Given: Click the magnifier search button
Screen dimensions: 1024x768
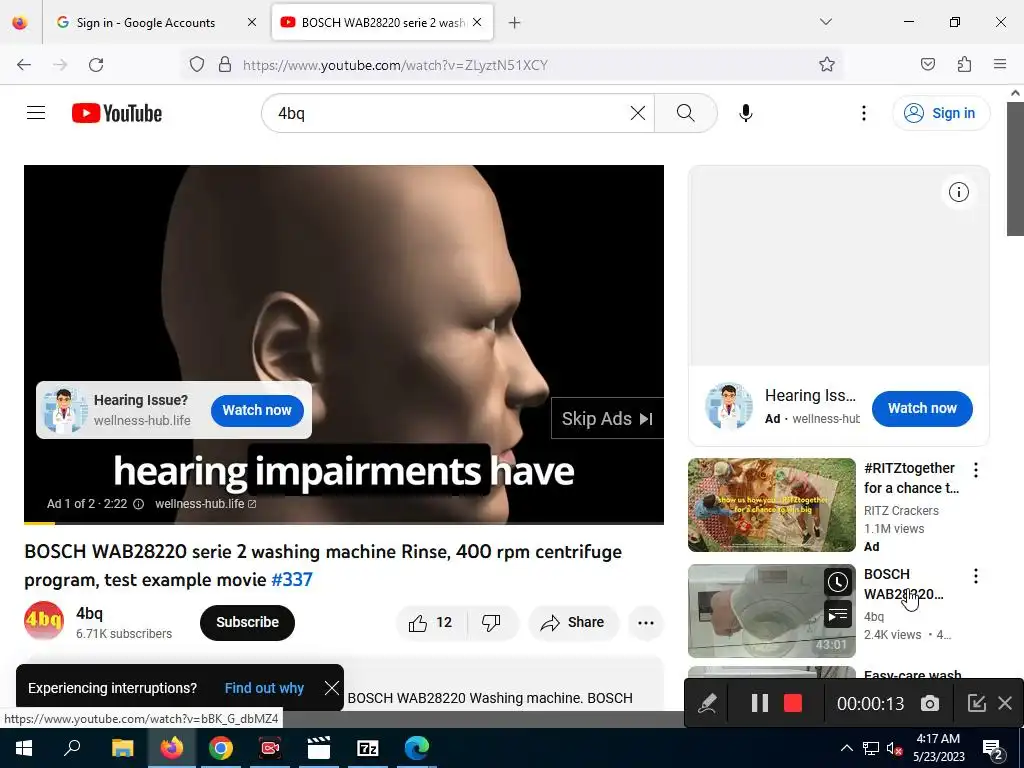Looking at the screenshot, I should [x=686, y=113].
